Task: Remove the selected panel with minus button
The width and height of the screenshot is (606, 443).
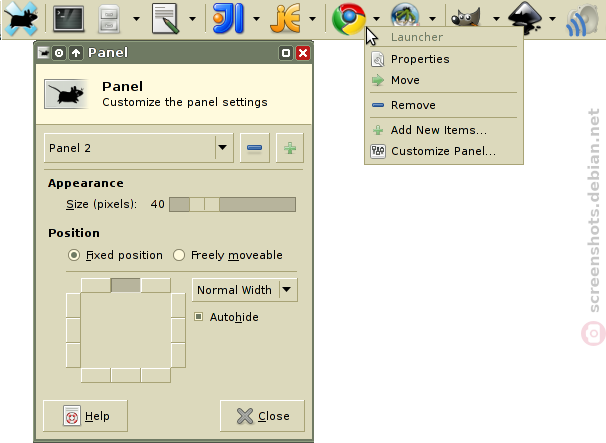Action: [255, 148]
